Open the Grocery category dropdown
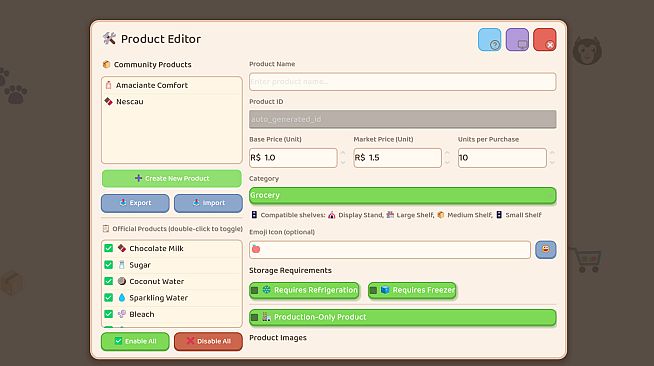This screenshot has width=654, height=366. pyautogui.click(x=402, y=196)
